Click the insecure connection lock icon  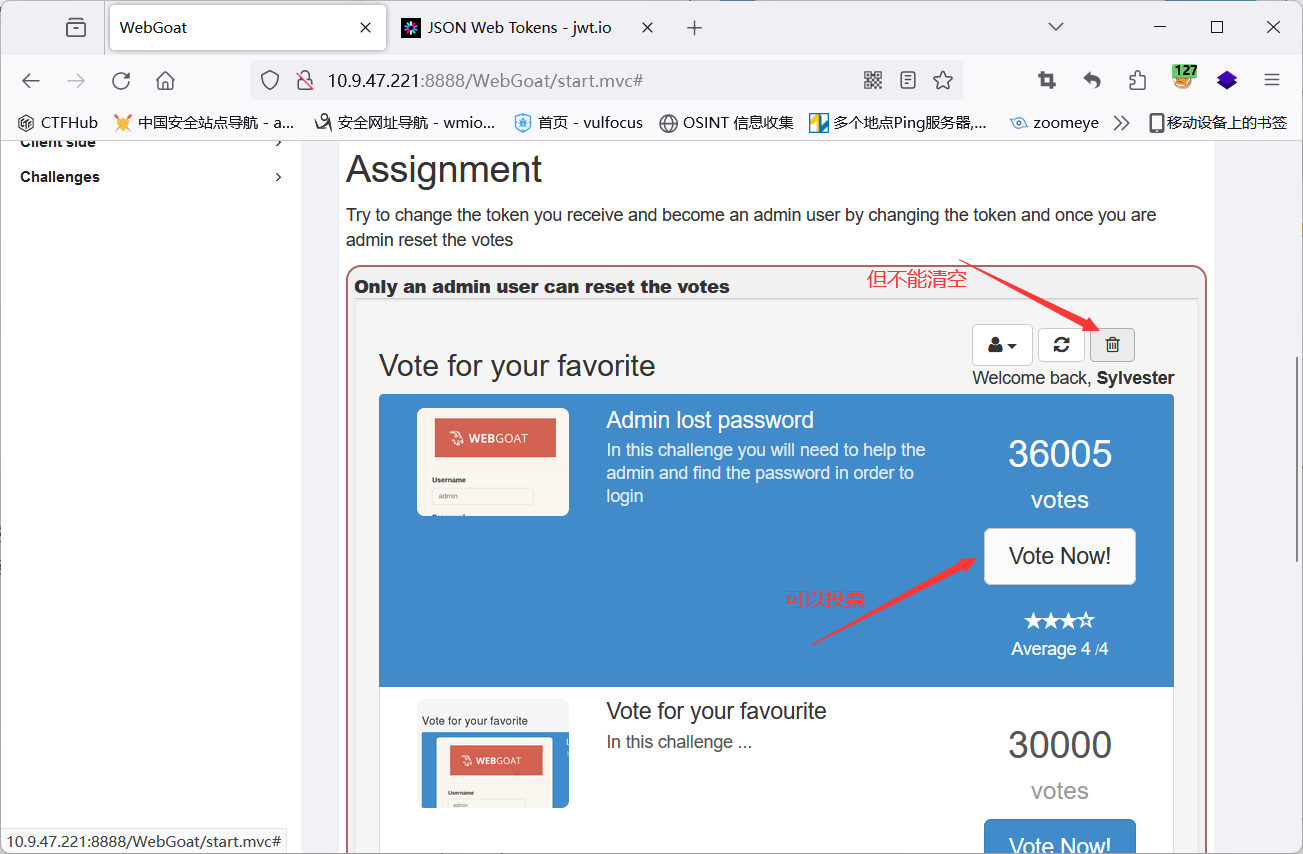(x=305, y=81)
